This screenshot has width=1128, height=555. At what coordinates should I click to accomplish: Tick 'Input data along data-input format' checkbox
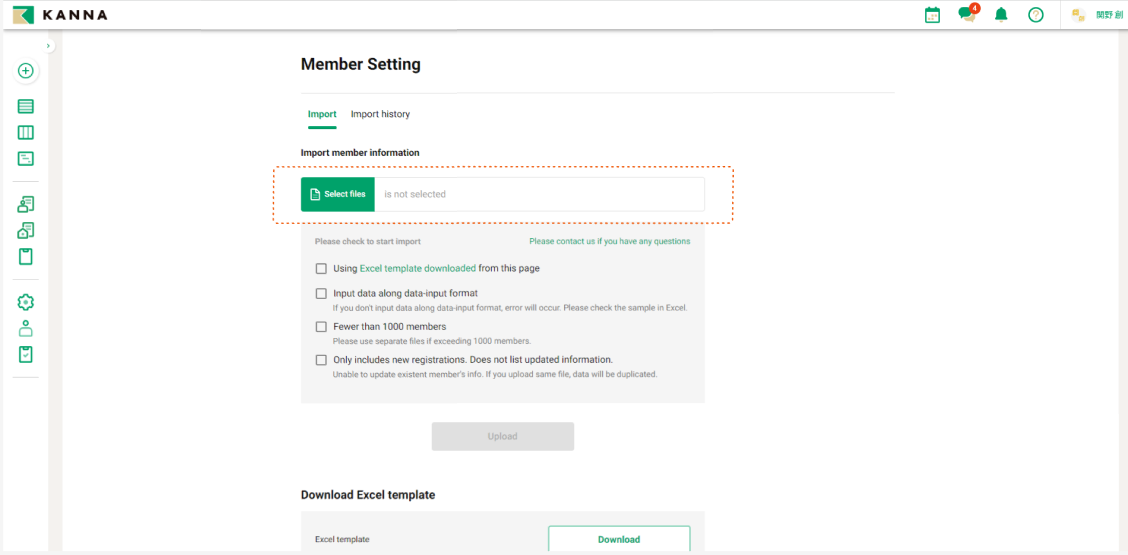(321, 294)
